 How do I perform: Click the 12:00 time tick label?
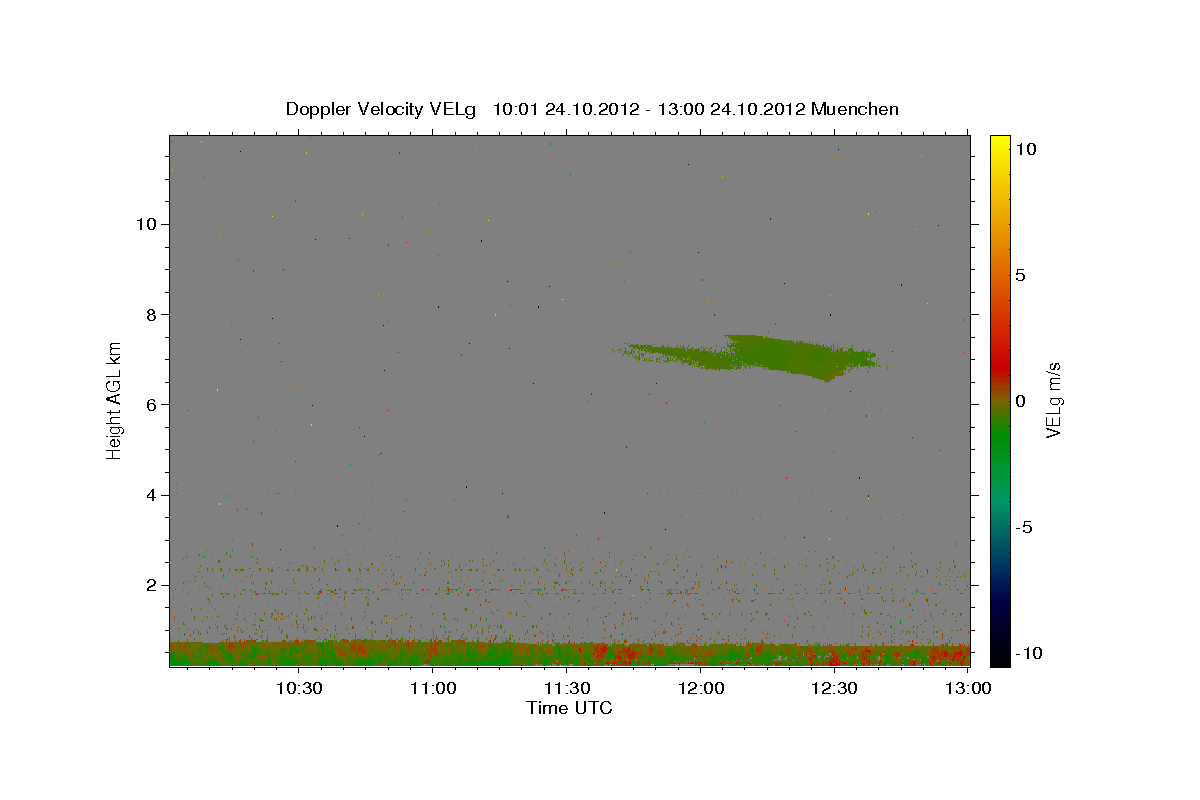pyautogui.click(x=701, y=688)
